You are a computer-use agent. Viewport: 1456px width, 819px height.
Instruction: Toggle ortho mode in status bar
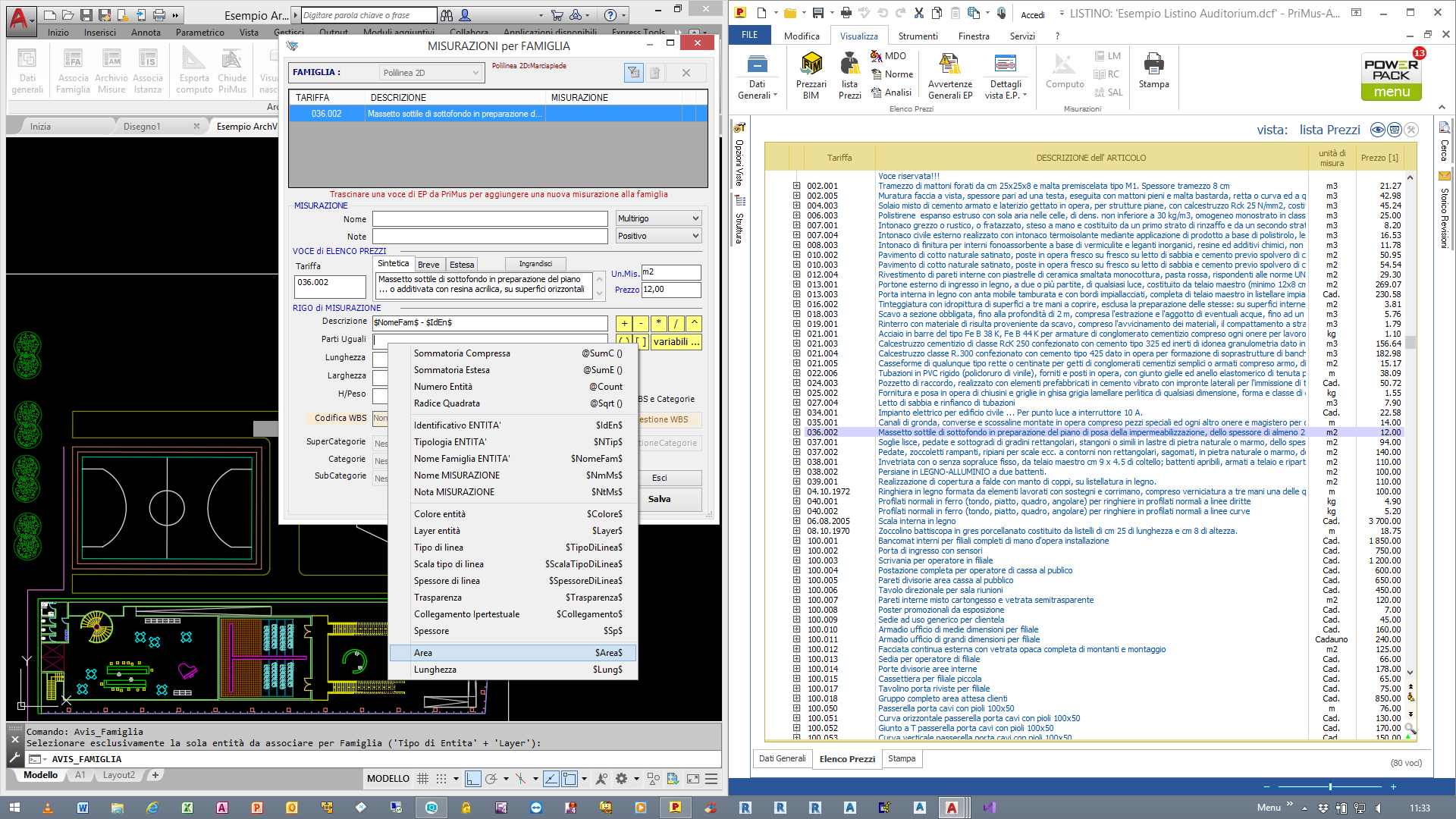(473, 779)
